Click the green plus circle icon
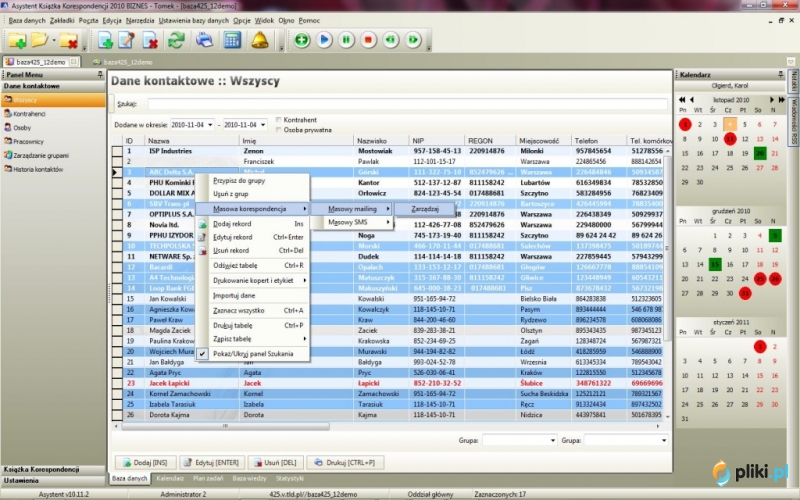The width and height of the screenshot is (800, 500). pyautogui.click(x=302, y=40)
